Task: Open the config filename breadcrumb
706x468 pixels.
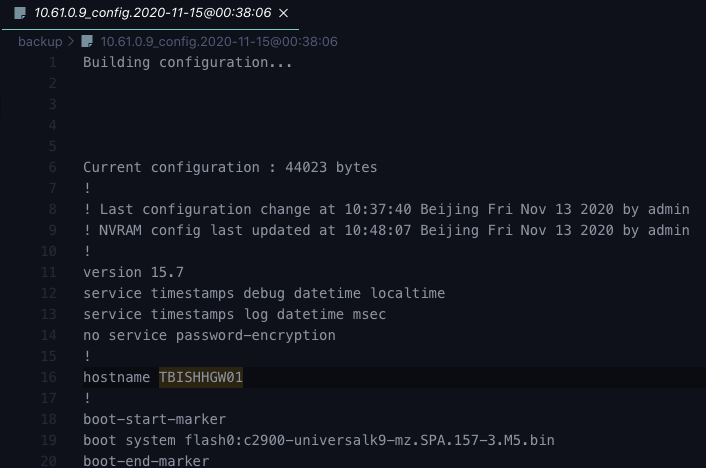Action: point(218,42)
